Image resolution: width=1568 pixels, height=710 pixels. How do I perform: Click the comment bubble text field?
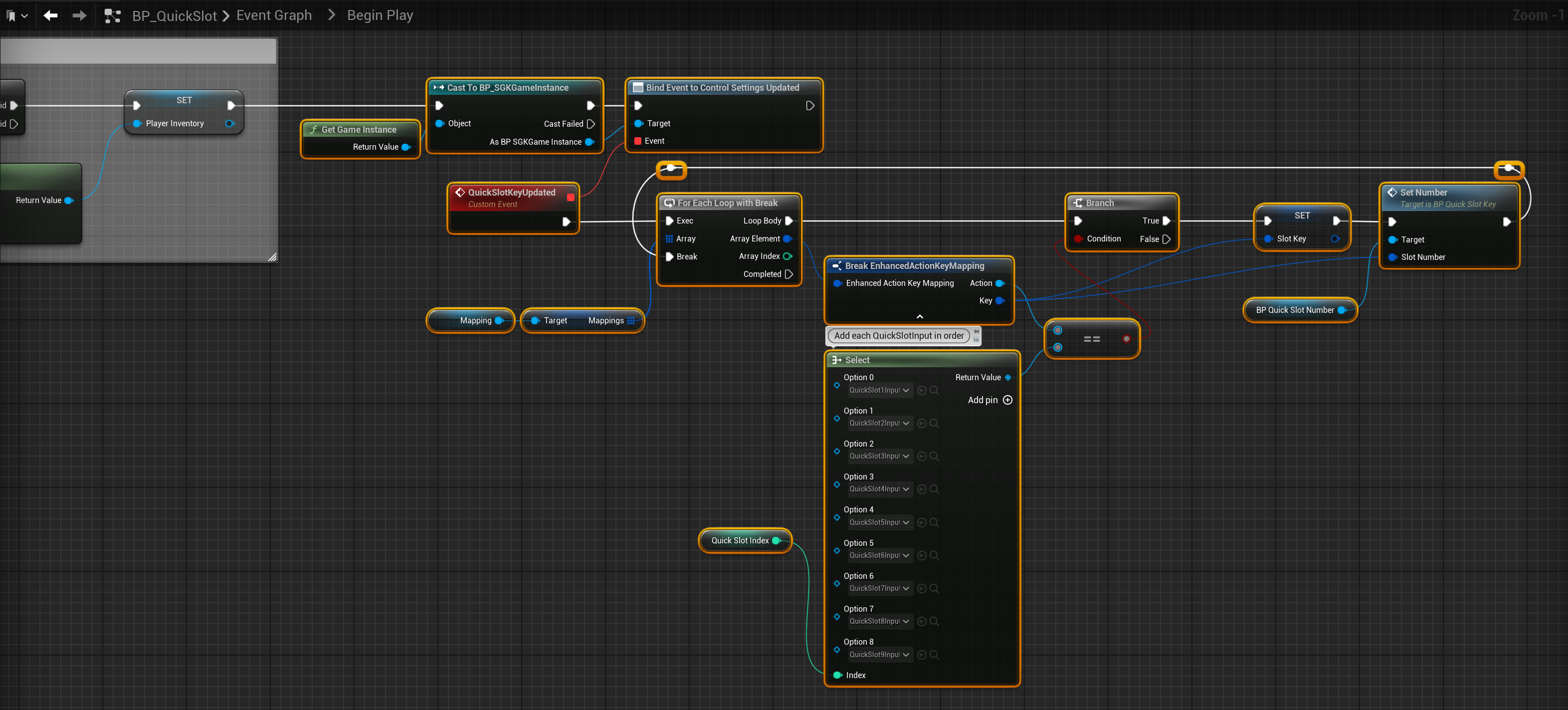coord(898,335)
